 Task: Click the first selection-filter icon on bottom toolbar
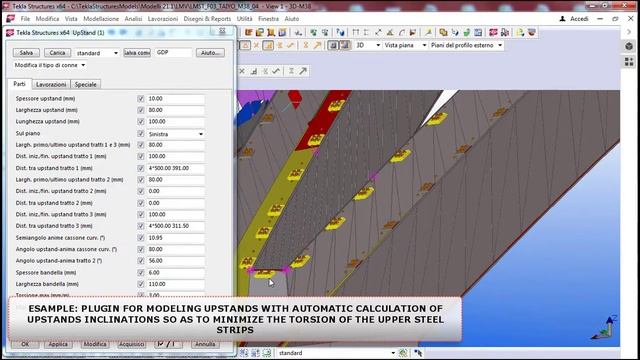[x=244, y=353]
